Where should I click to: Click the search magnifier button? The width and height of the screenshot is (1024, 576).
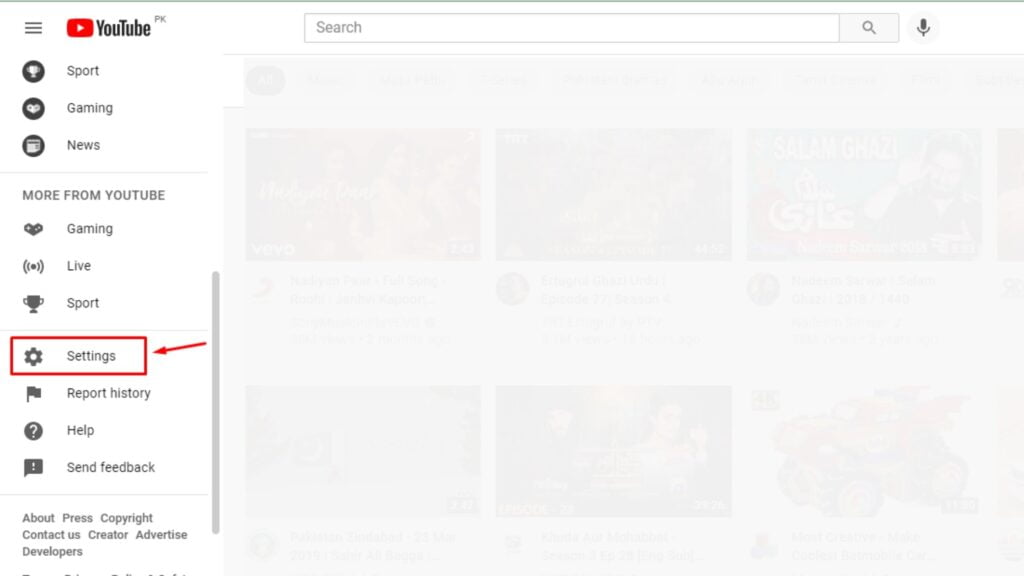(869, 27)
